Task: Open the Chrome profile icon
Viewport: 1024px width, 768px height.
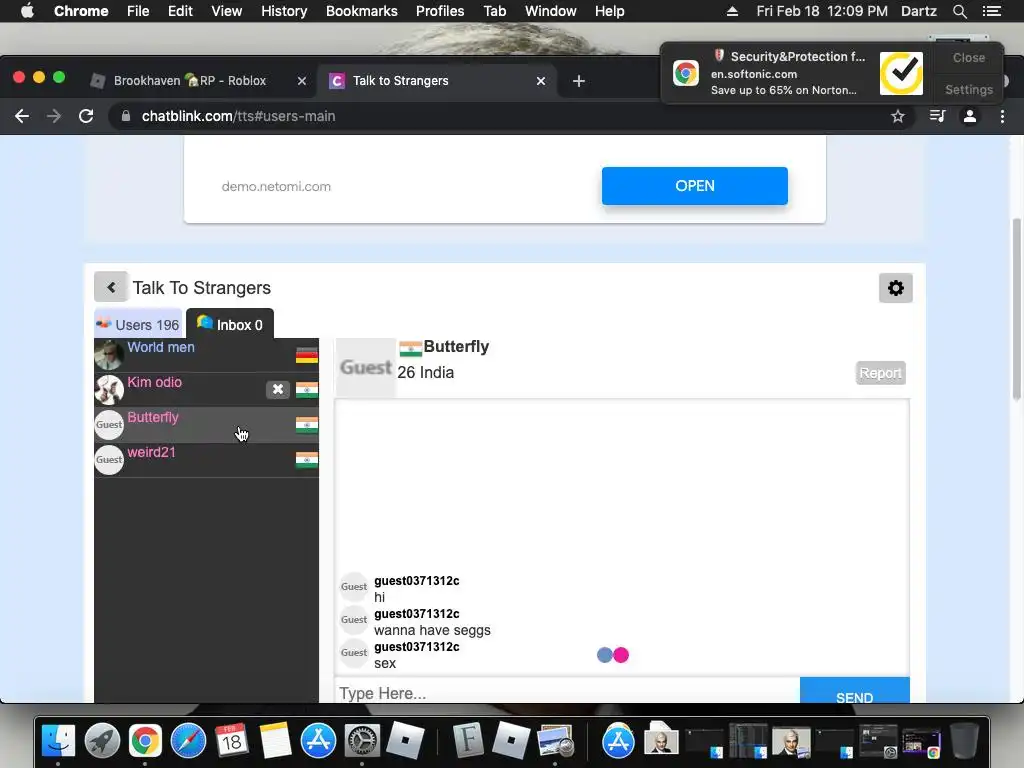Action: (x=970, y=116)
